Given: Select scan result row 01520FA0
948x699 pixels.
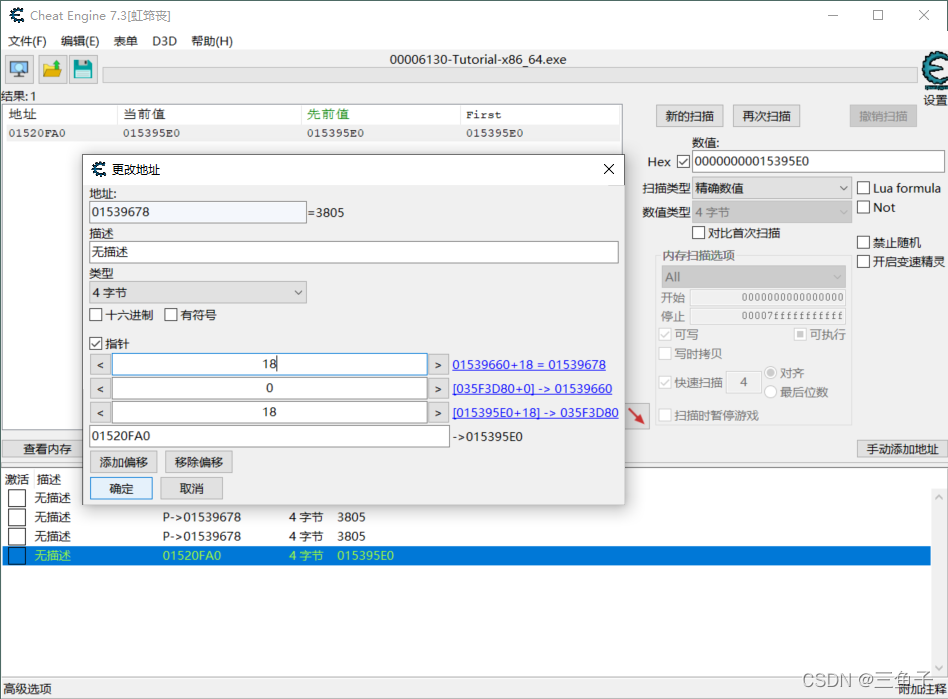Looking at the screenshot, I should (x=312, y=133).
